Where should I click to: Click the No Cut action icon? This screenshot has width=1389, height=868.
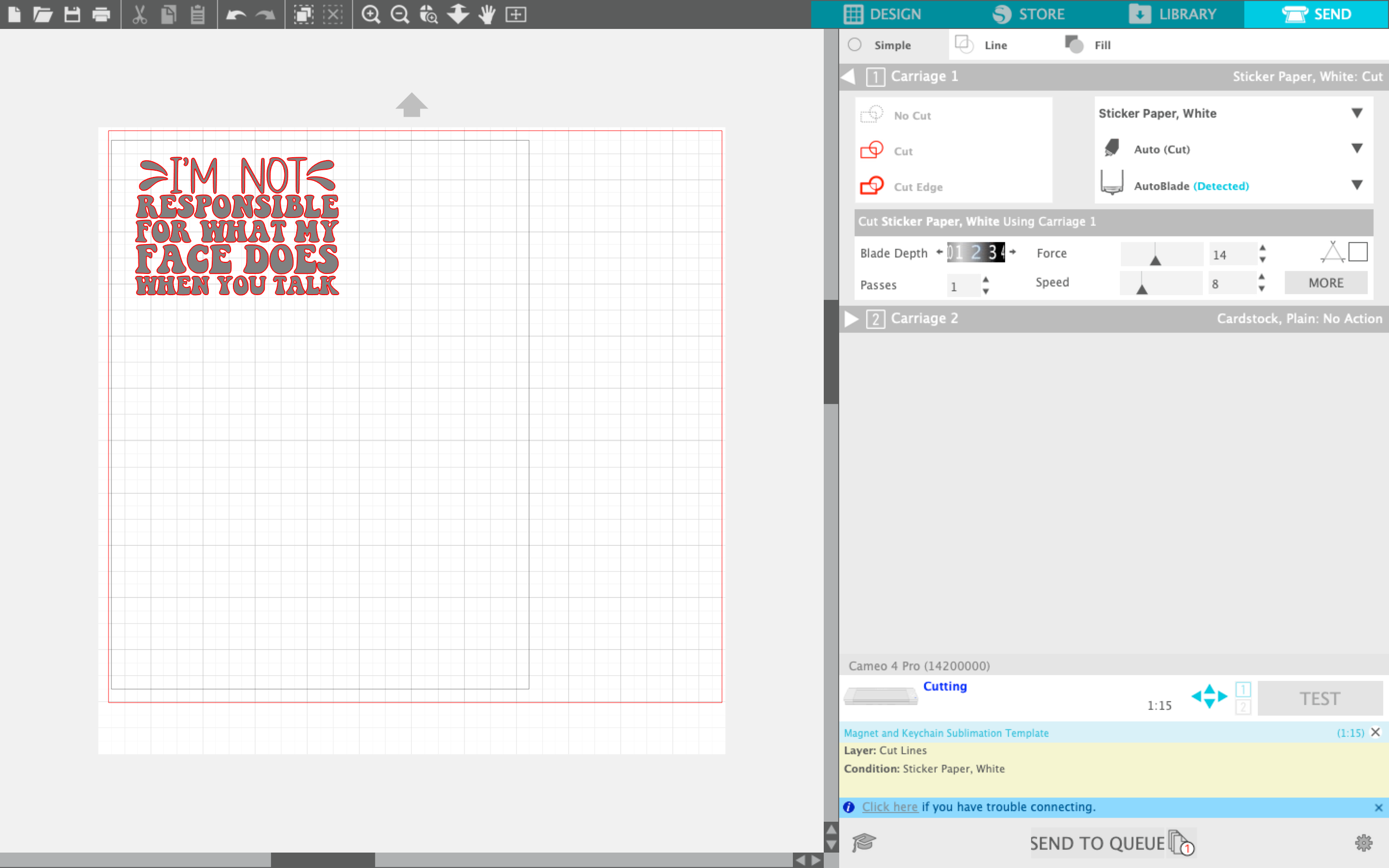pyautogui.click(x=872, y=113)
